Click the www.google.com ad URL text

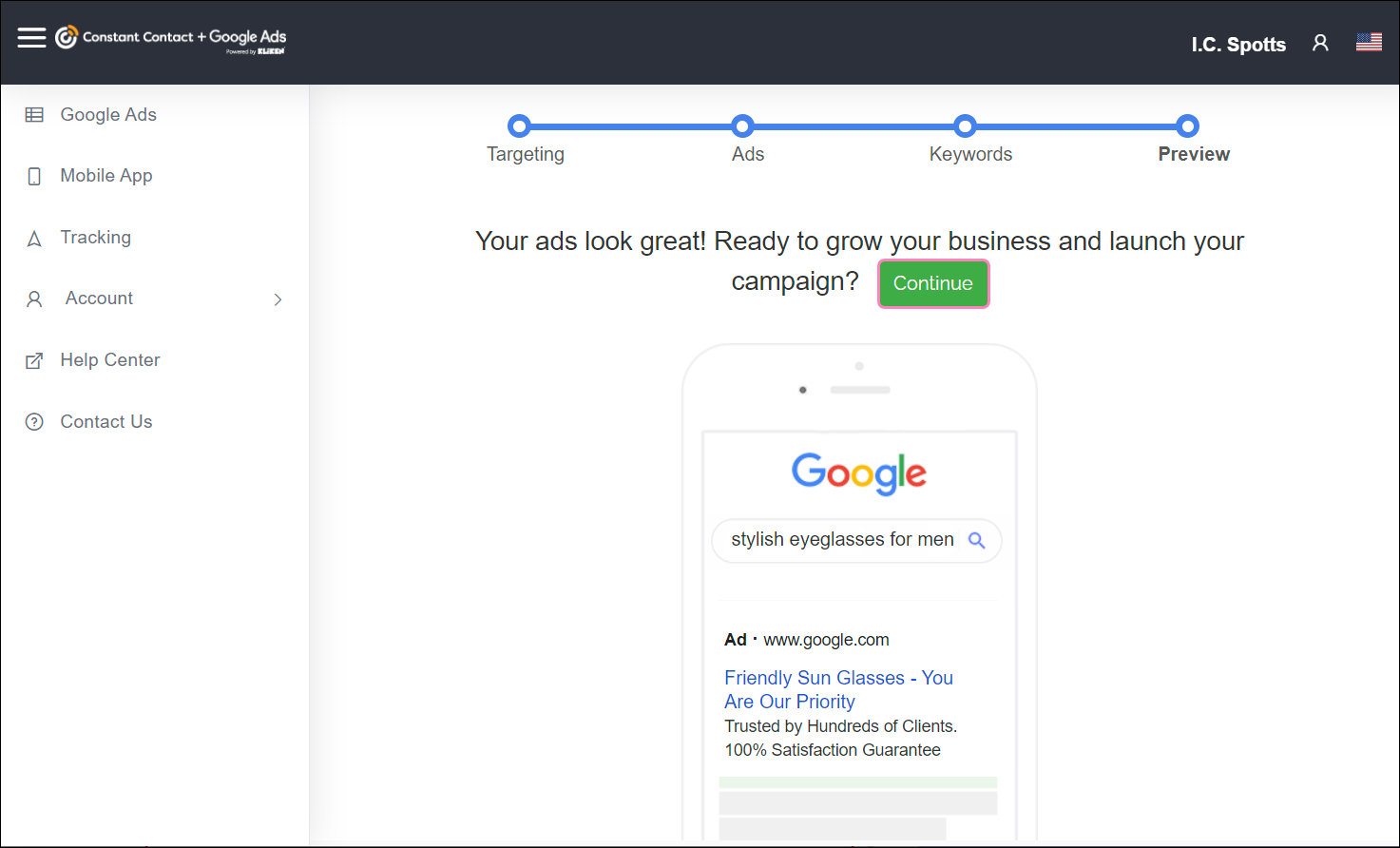click(x=827, y=640)
